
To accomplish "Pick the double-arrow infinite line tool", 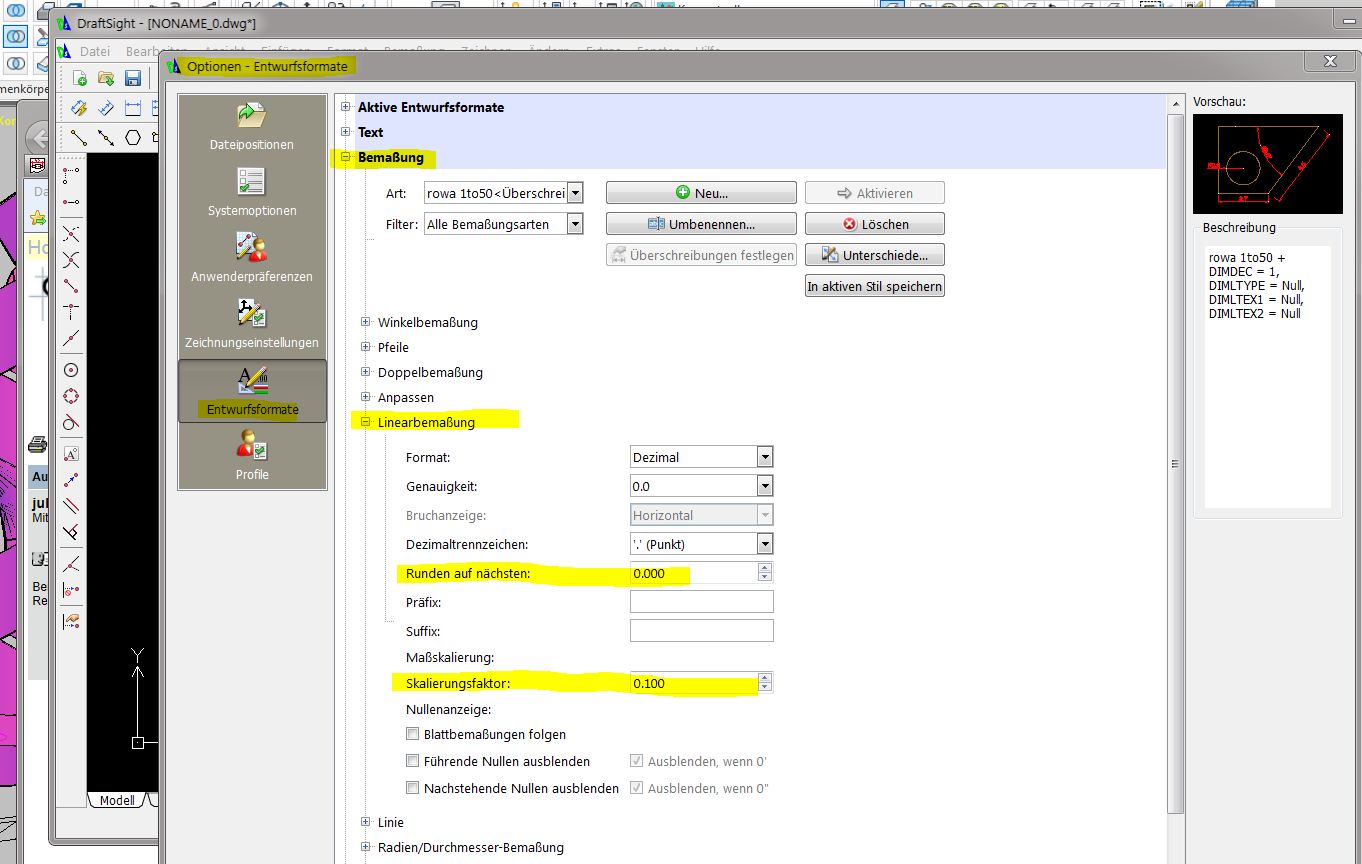I will tap(106, 137).
